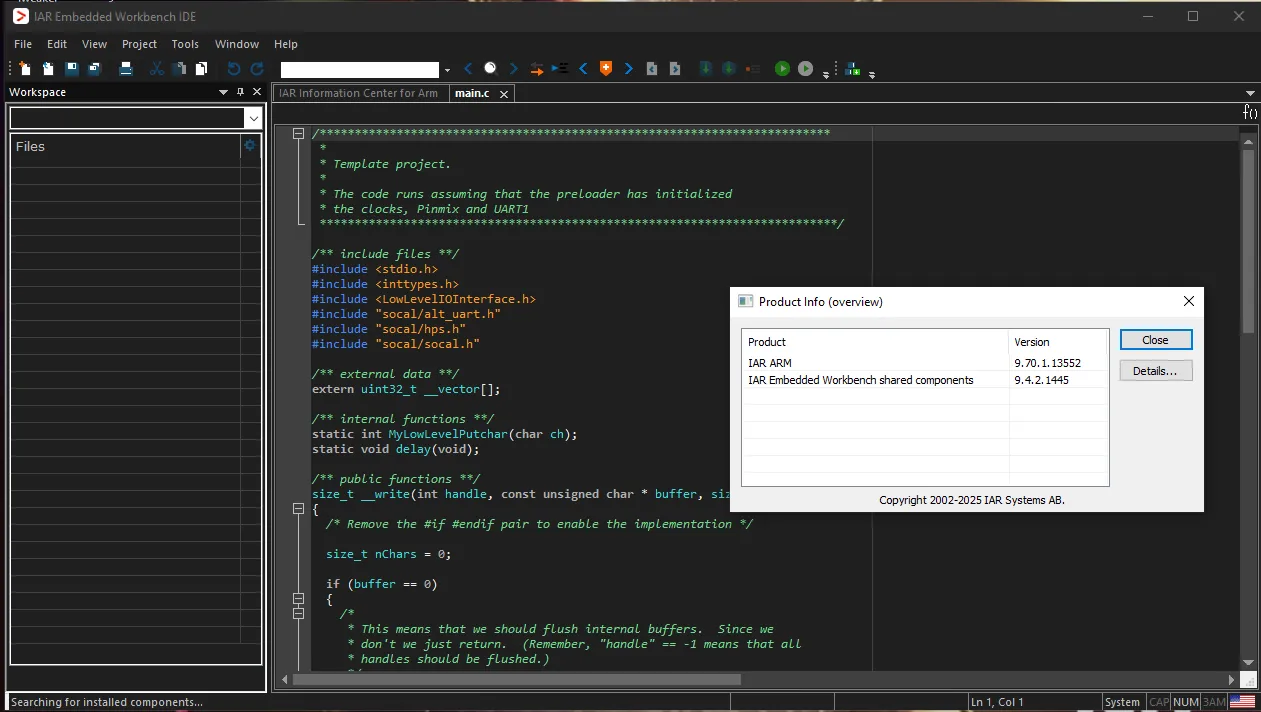
Task: Open the last toolbar overflow options arrow
Action: pyautogui.click(x=872, y=73)
